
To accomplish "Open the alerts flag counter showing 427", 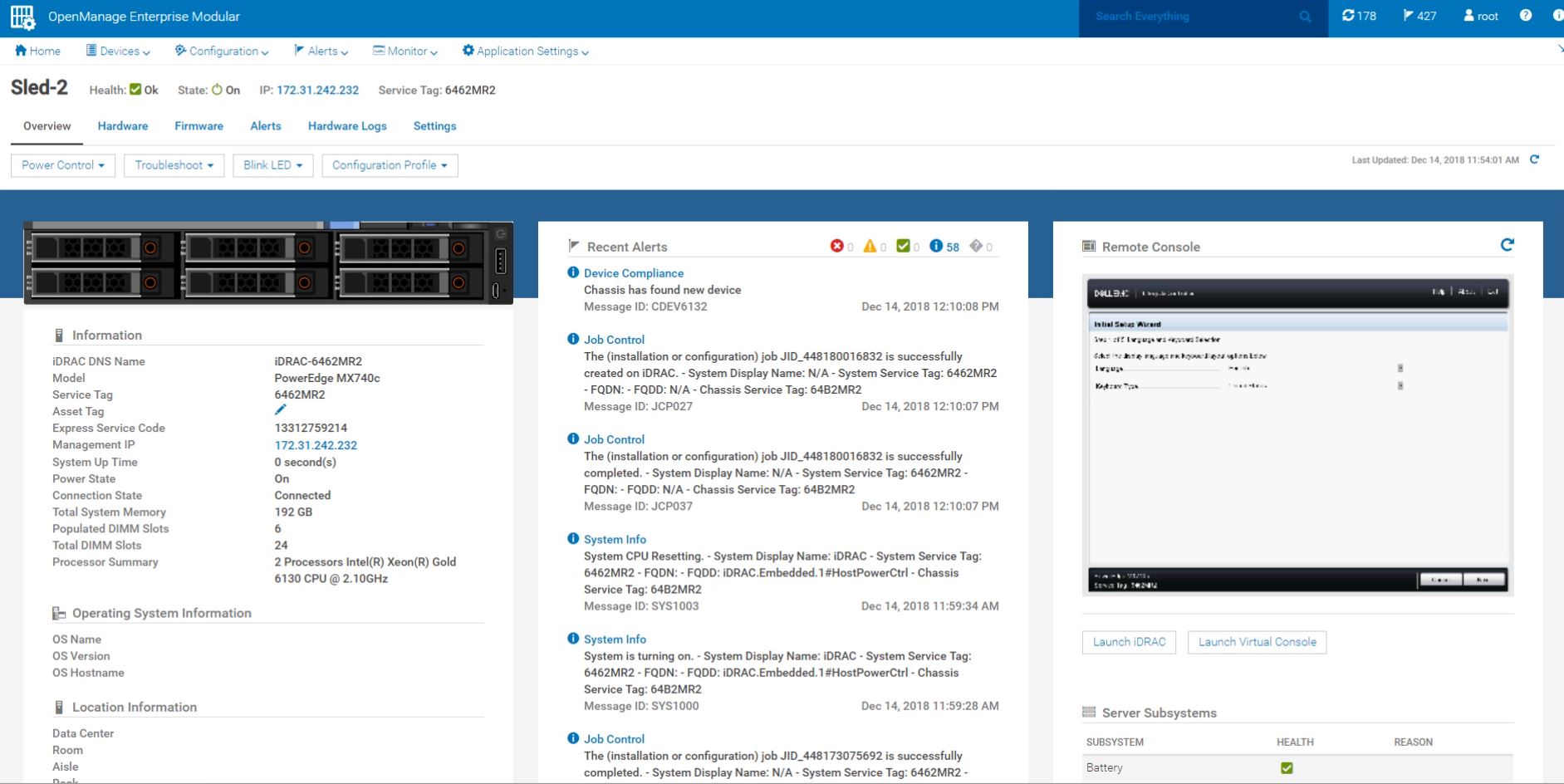I will tap(1419, 16).
